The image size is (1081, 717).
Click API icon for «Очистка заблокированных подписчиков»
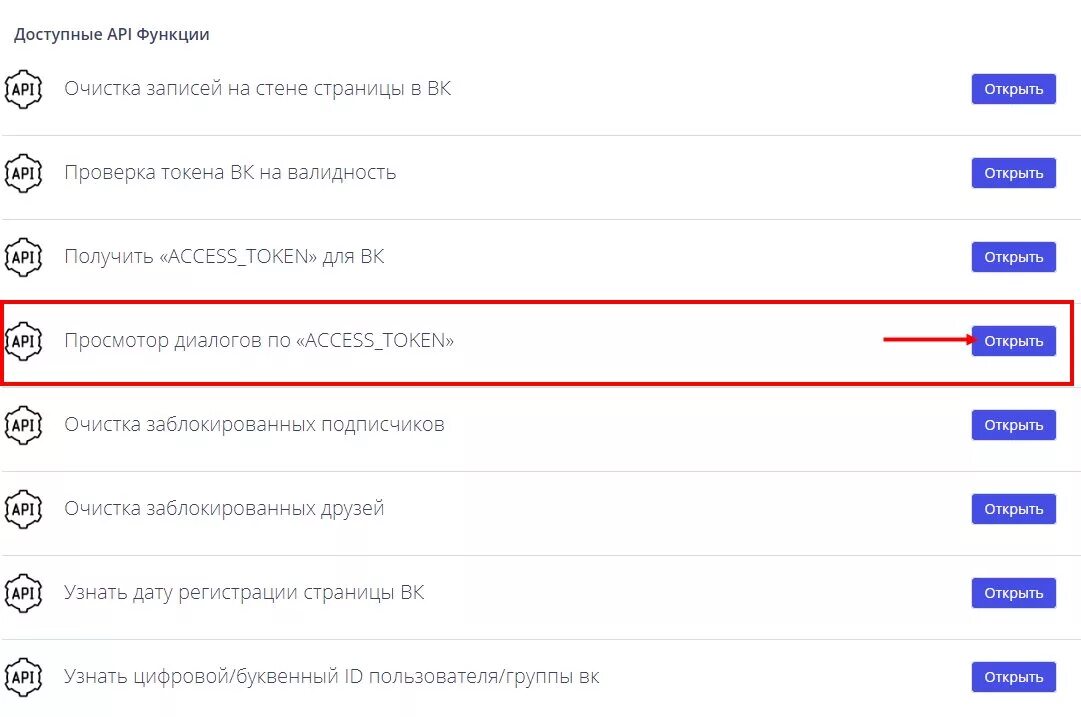[x=23, y=425]
